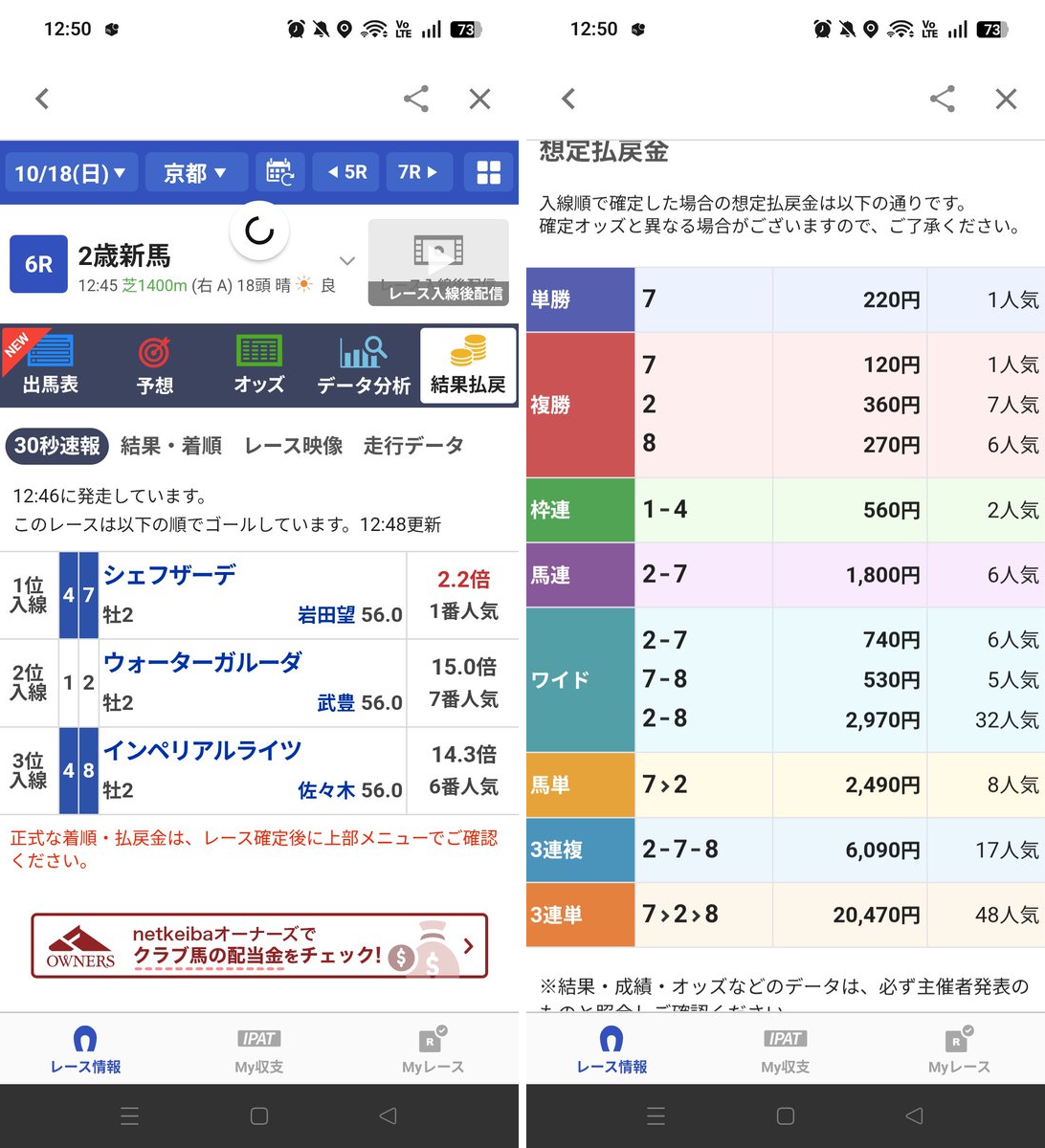
Task: Tap レース情報 on right bottom bar
Action: point(611,1049)
